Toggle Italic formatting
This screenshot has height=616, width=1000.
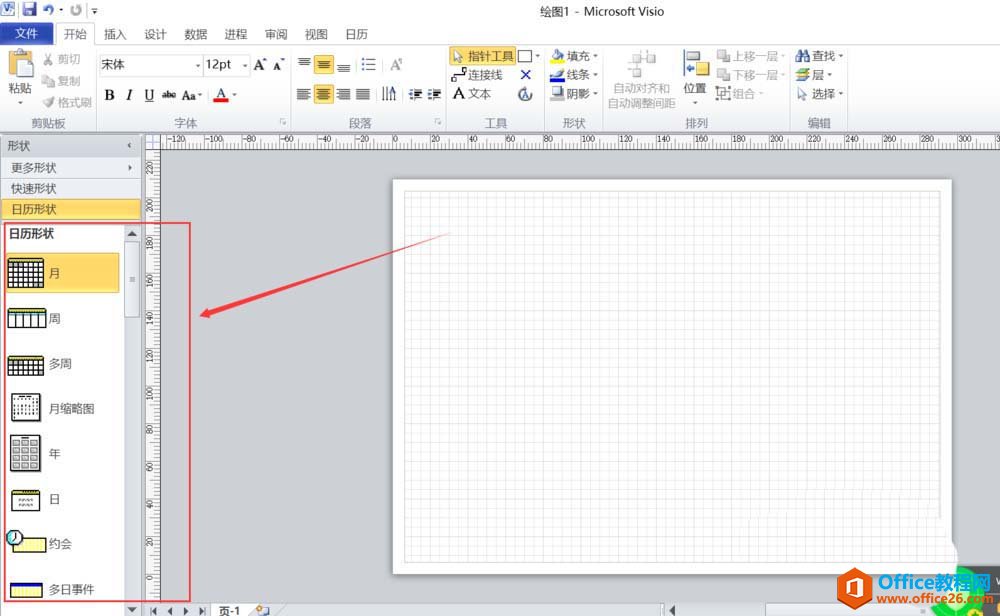[x=129, y=95]
